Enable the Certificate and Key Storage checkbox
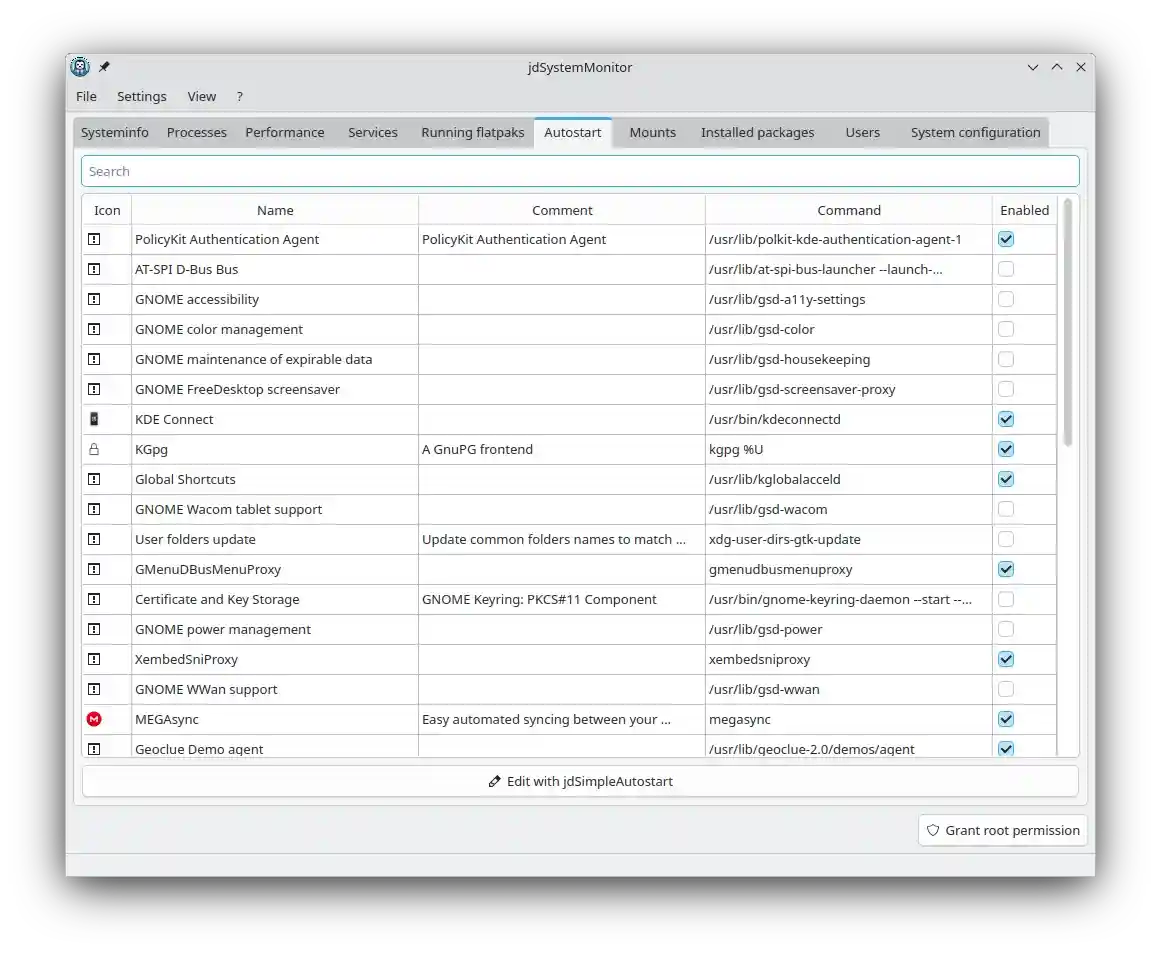The width and height of the screenshot is (1161, 954). 1006,599
